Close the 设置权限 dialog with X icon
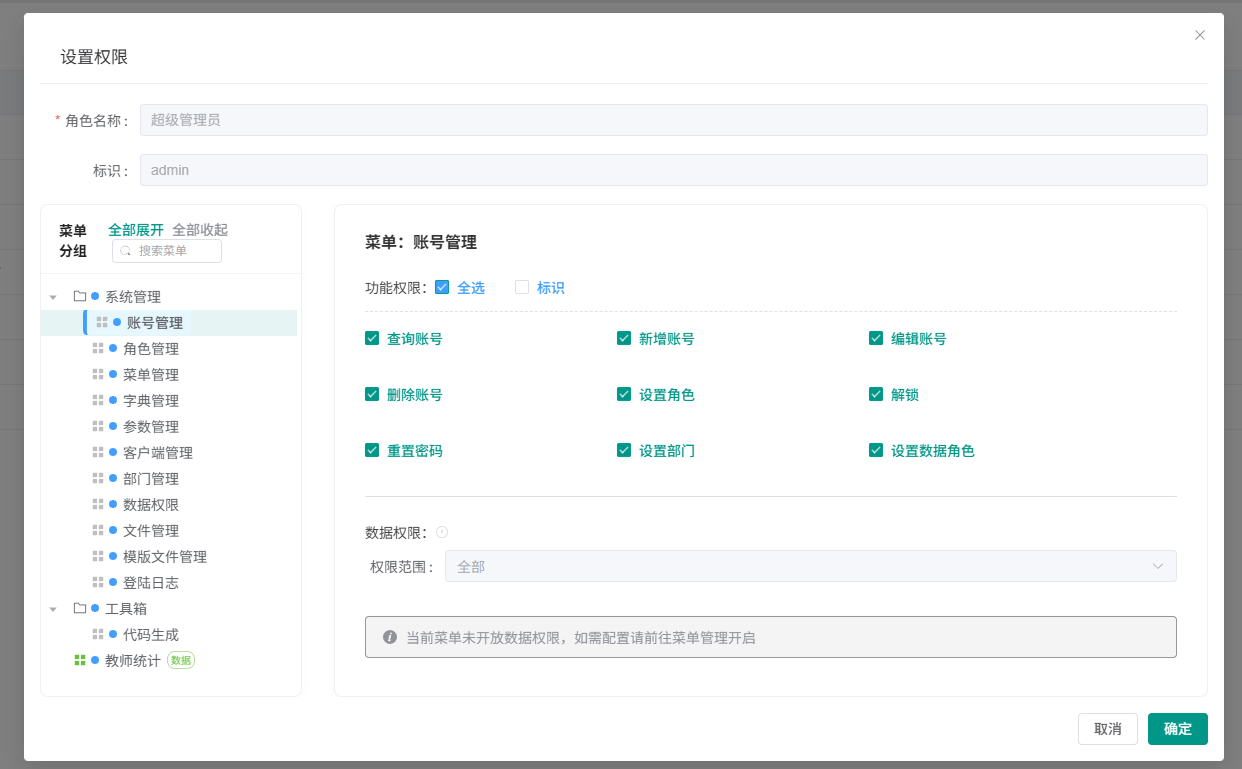Screen dimensions: 1242x769 click(1200, 35)
